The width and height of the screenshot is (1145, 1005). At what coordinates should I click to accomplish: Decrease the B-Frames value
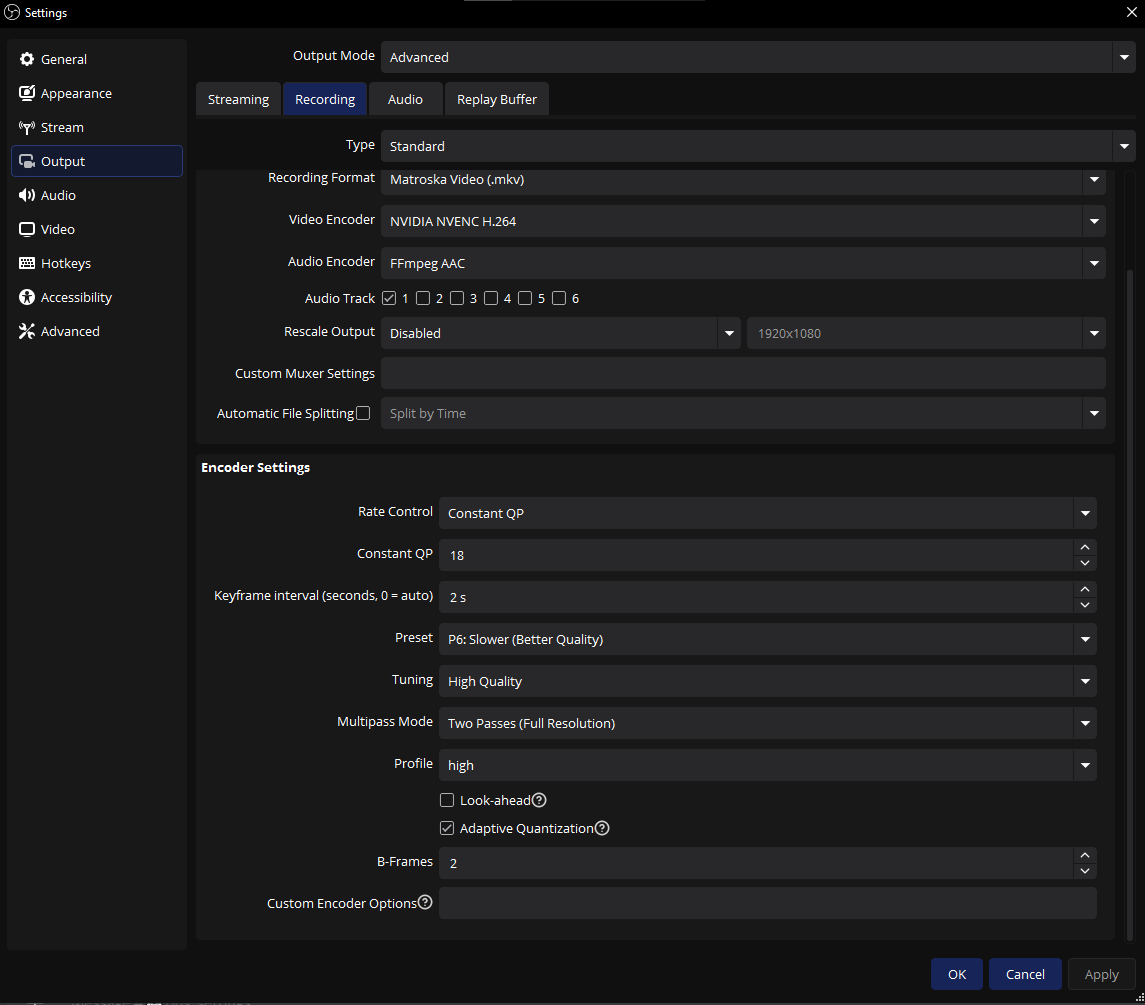point(1085,871)
